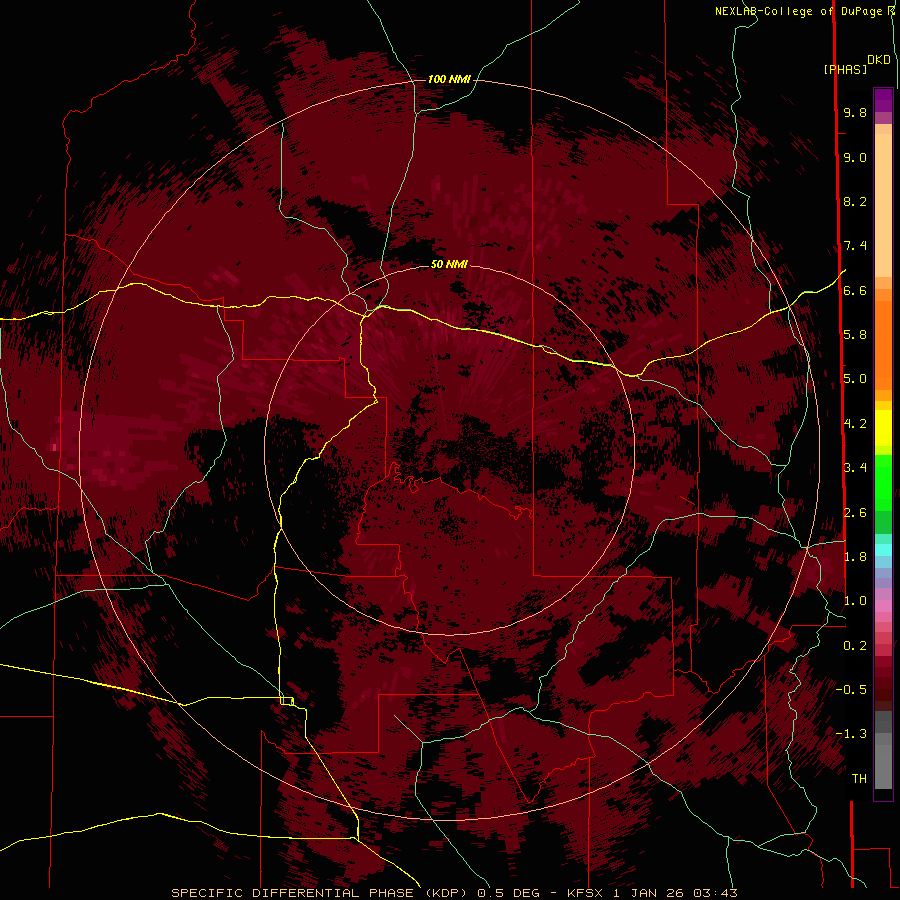Click the 6.6 value on color scale
Screen dimensions: 900x900
click(x=855, y=290)
